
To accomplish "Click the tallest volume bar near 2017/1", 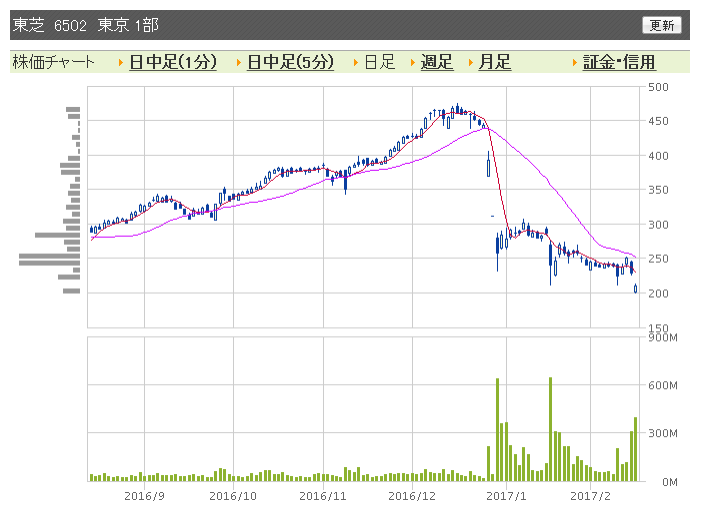I will click(x=497, y=430).
